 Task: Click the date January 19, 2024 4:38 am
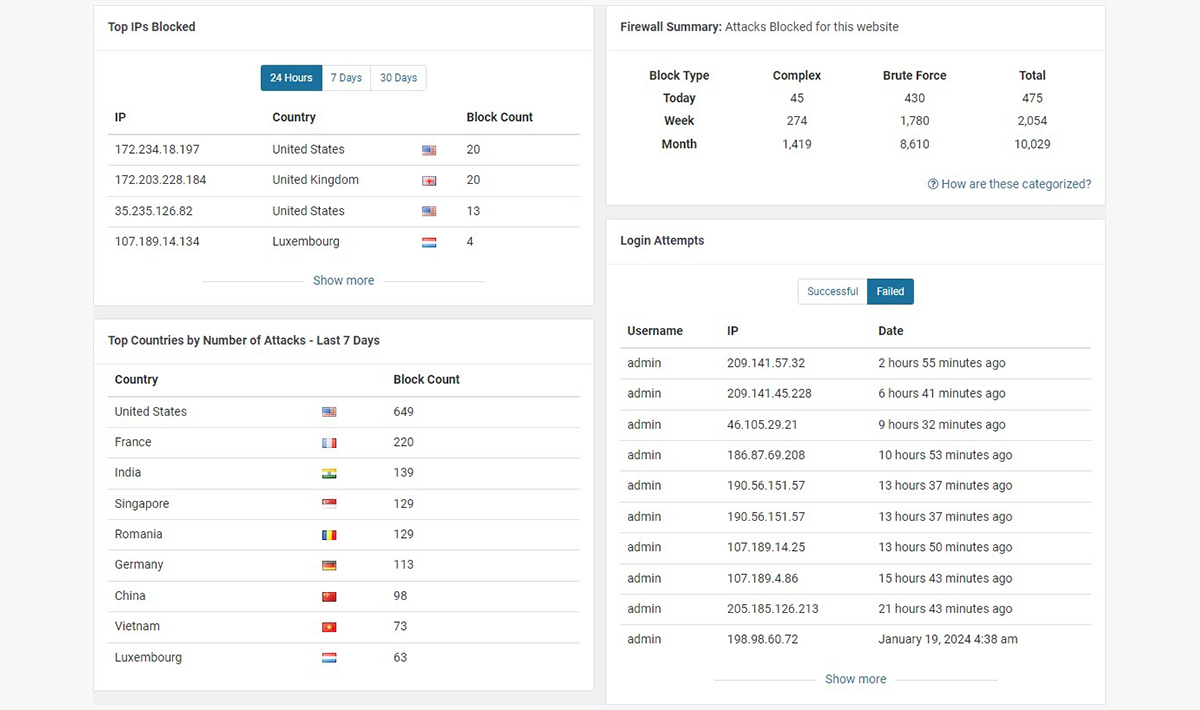[948, 639]
